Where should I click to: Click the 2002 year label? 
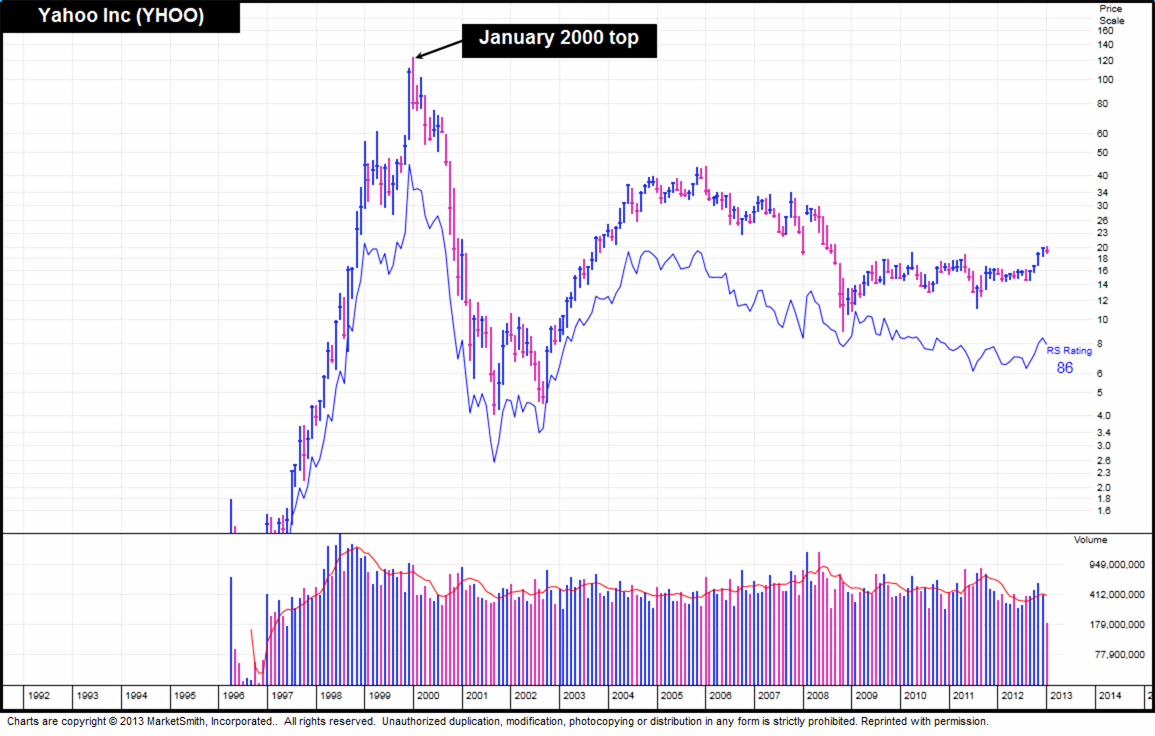(x=526, y=695)
